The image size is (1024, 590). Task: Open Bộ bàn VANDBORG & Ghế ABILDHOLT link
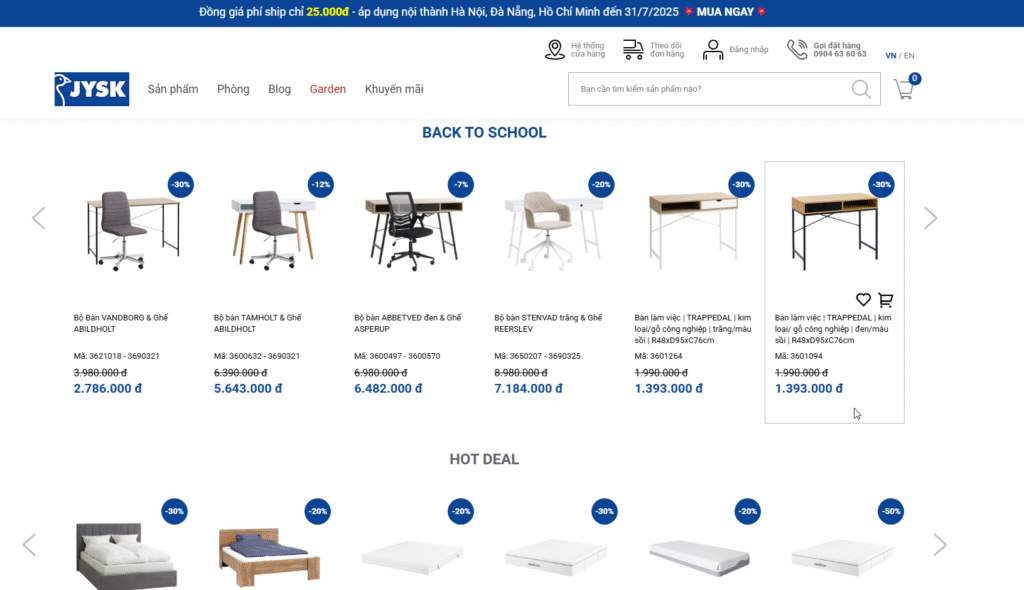(x=121, y=323)
